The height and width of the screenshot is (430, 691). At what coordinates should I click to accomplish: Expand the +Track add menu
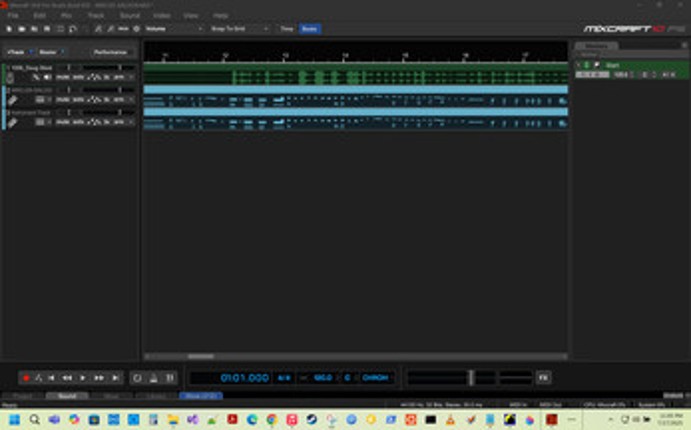[x=18, y=52]
